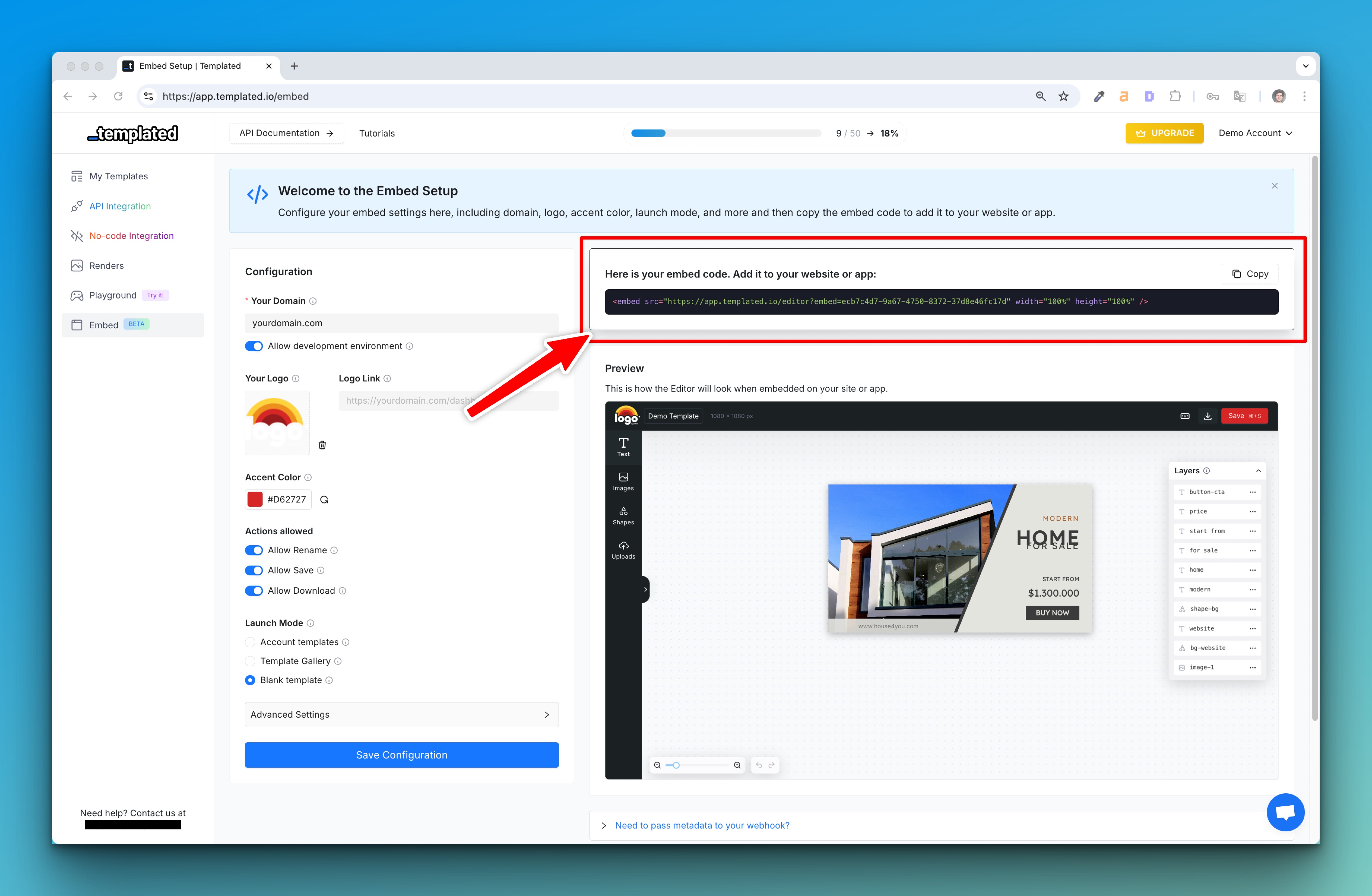
Task: Open the Renders sidebar item
Action: (x=106, y=266)
